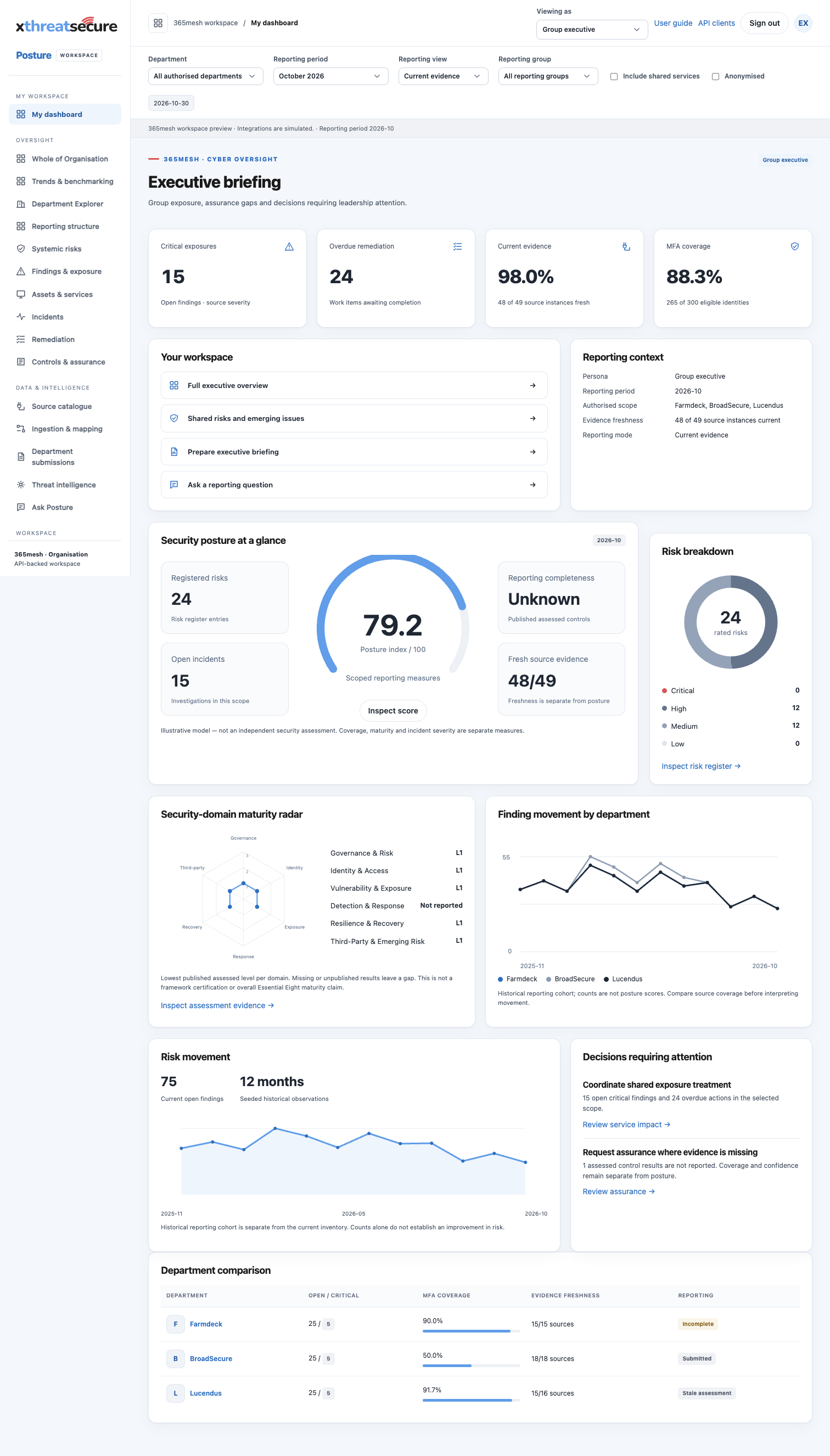Click the Sign out button
This screenshot has height=1456, width=830.
coord(764,23)
